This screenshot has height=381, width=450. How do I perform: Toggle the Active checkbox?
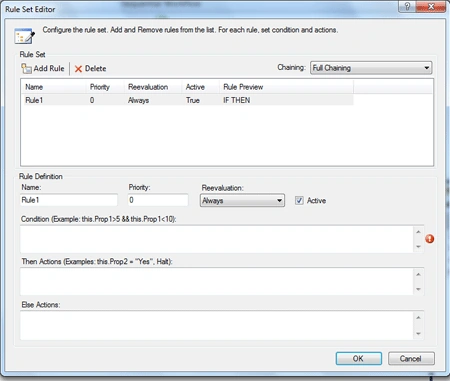(x=299, y=200)
